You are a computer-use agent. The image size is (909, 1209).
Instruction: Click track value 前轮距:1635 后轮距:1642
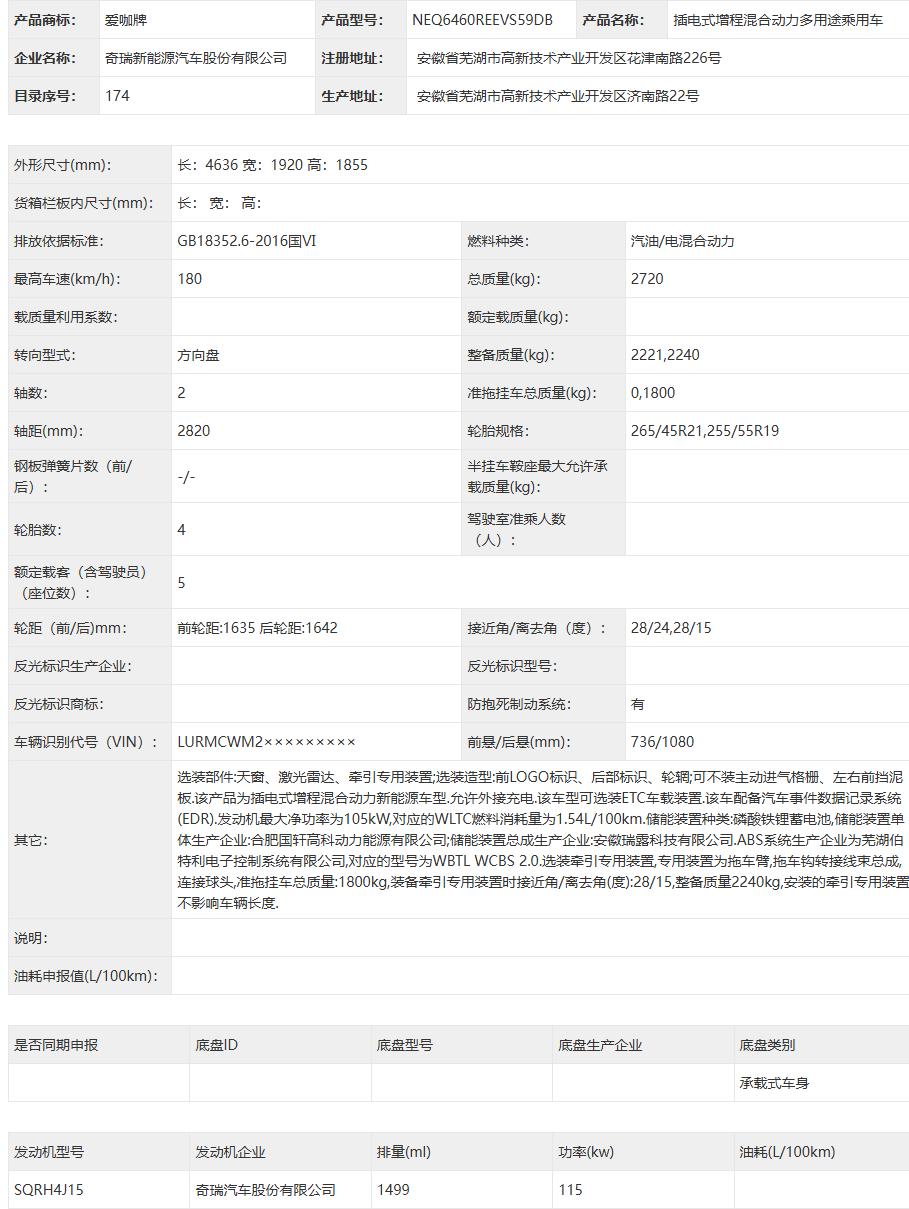pos(257,628)
